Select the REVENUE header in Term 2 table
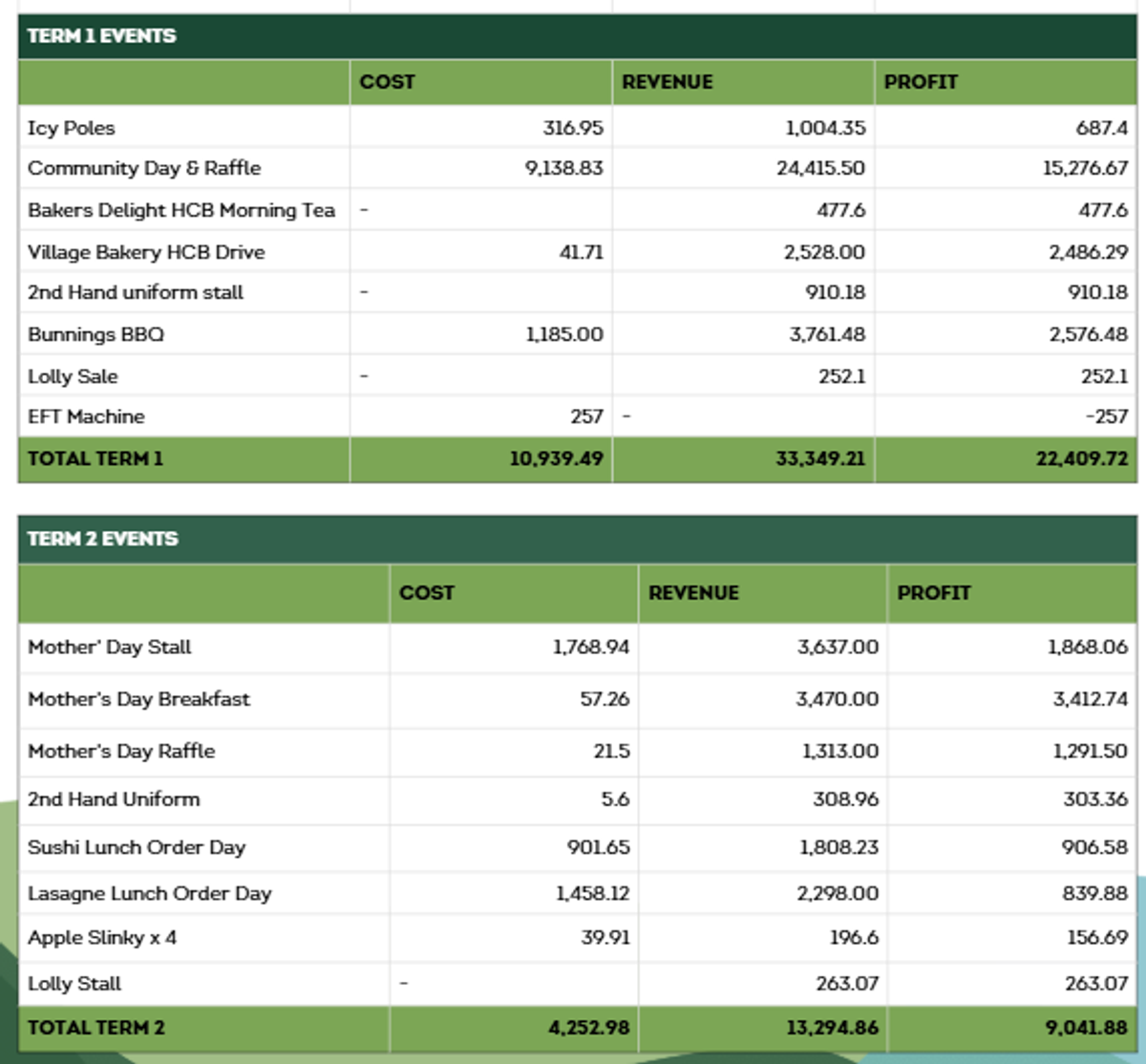 coord(693,593)
